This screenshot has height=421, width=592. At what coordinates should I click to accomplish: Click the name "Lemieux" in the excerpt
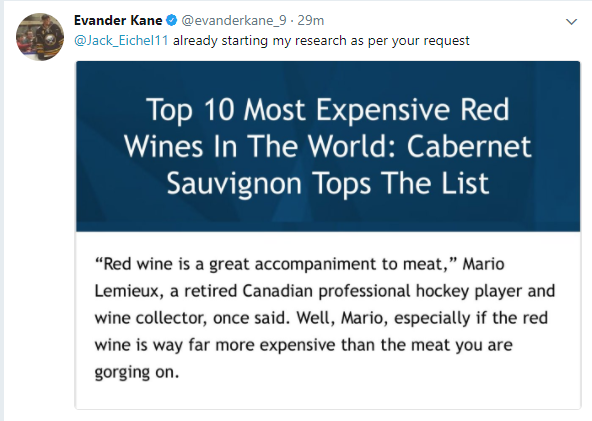pos(128,291)
